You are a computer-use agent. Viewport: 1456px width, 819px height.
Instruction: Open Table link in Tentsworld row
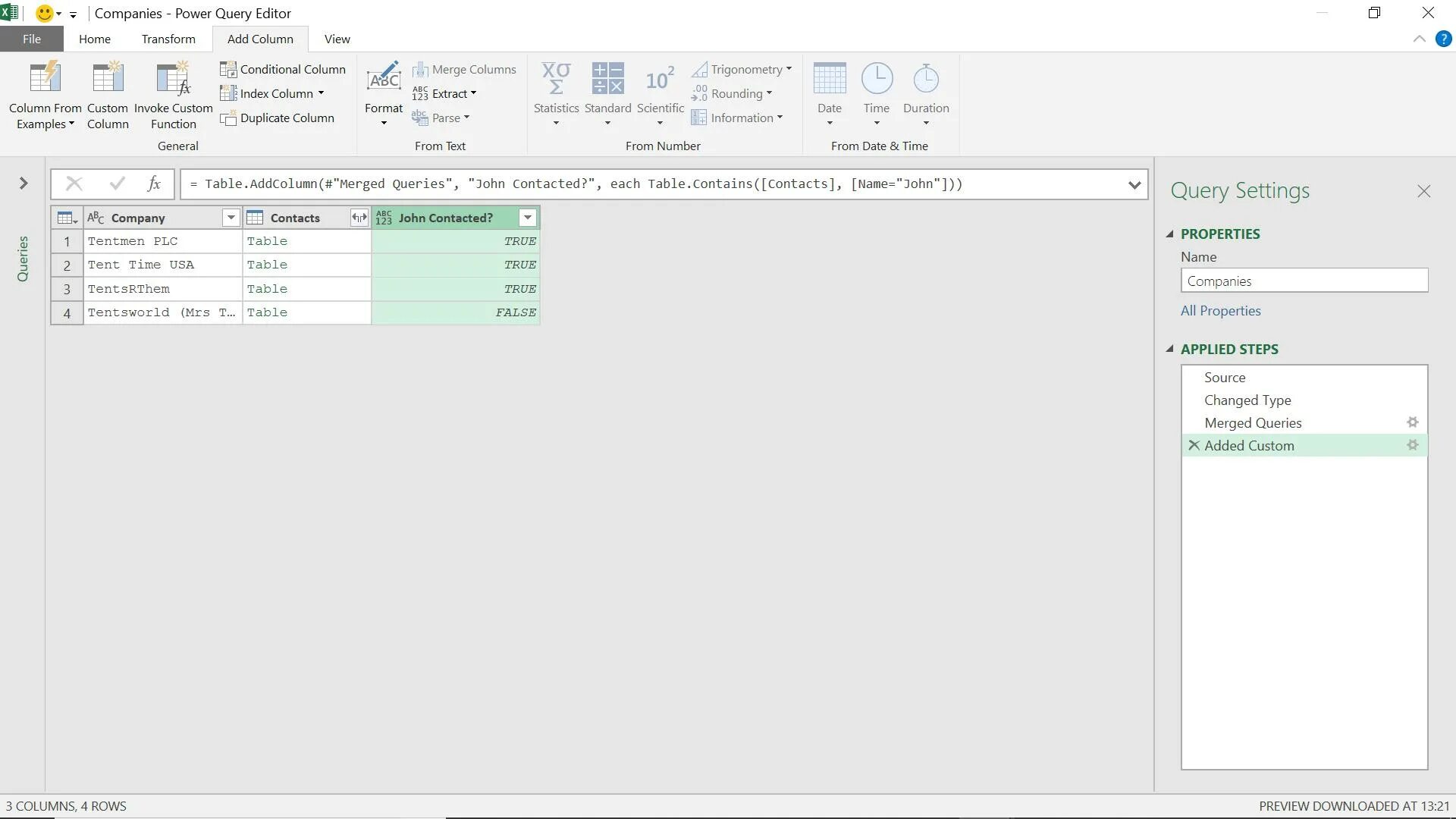point(267,312)
